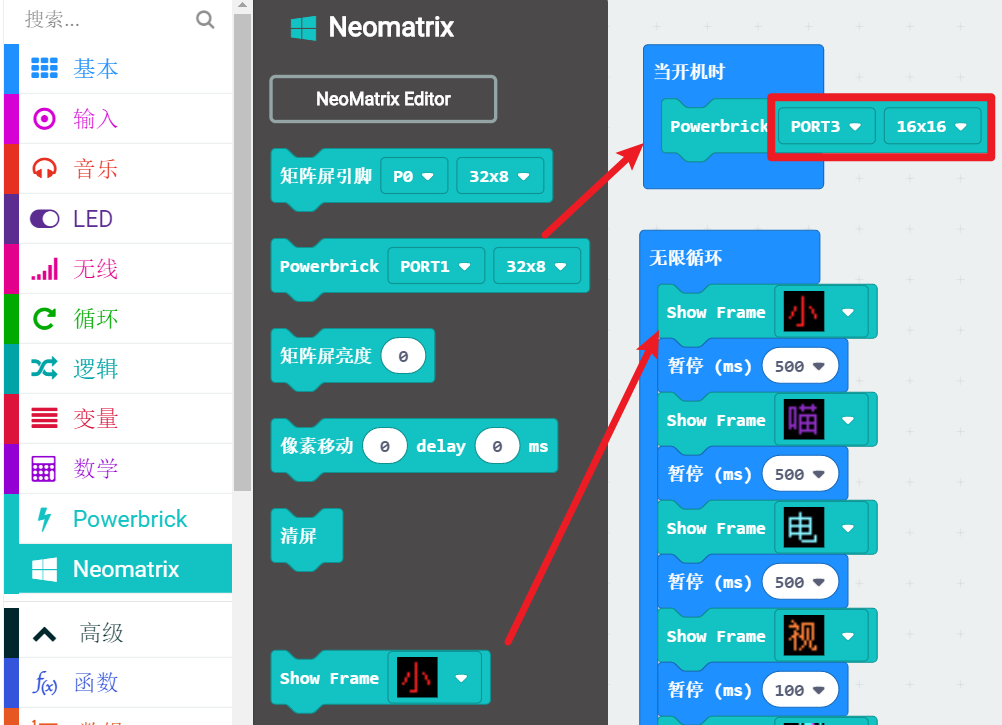
Task: Open the 16x16 matrix size dropdown
Action: [931, 126]
